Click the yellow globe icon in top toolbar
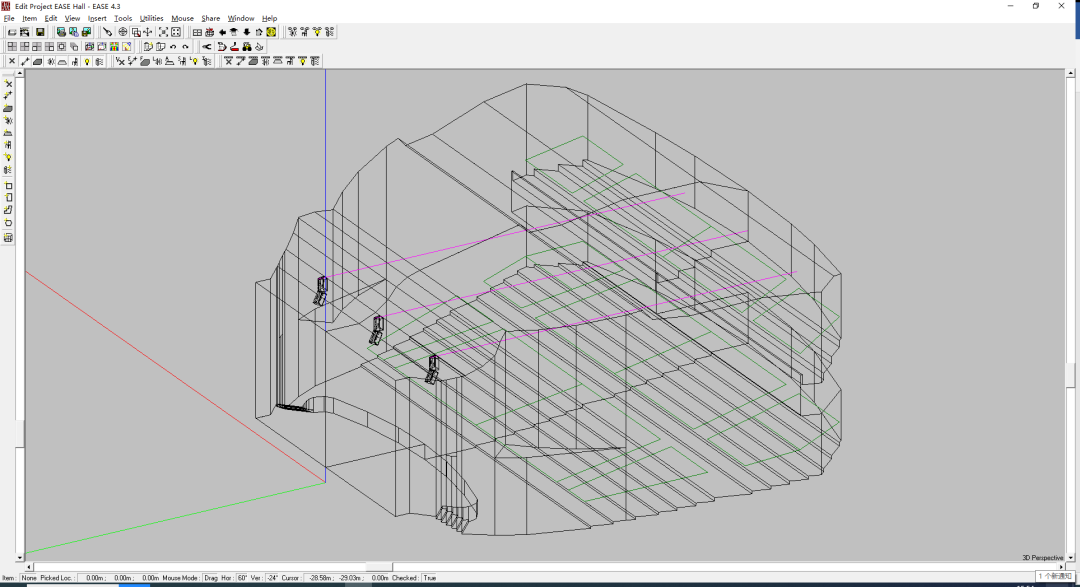 pos(271,32)
